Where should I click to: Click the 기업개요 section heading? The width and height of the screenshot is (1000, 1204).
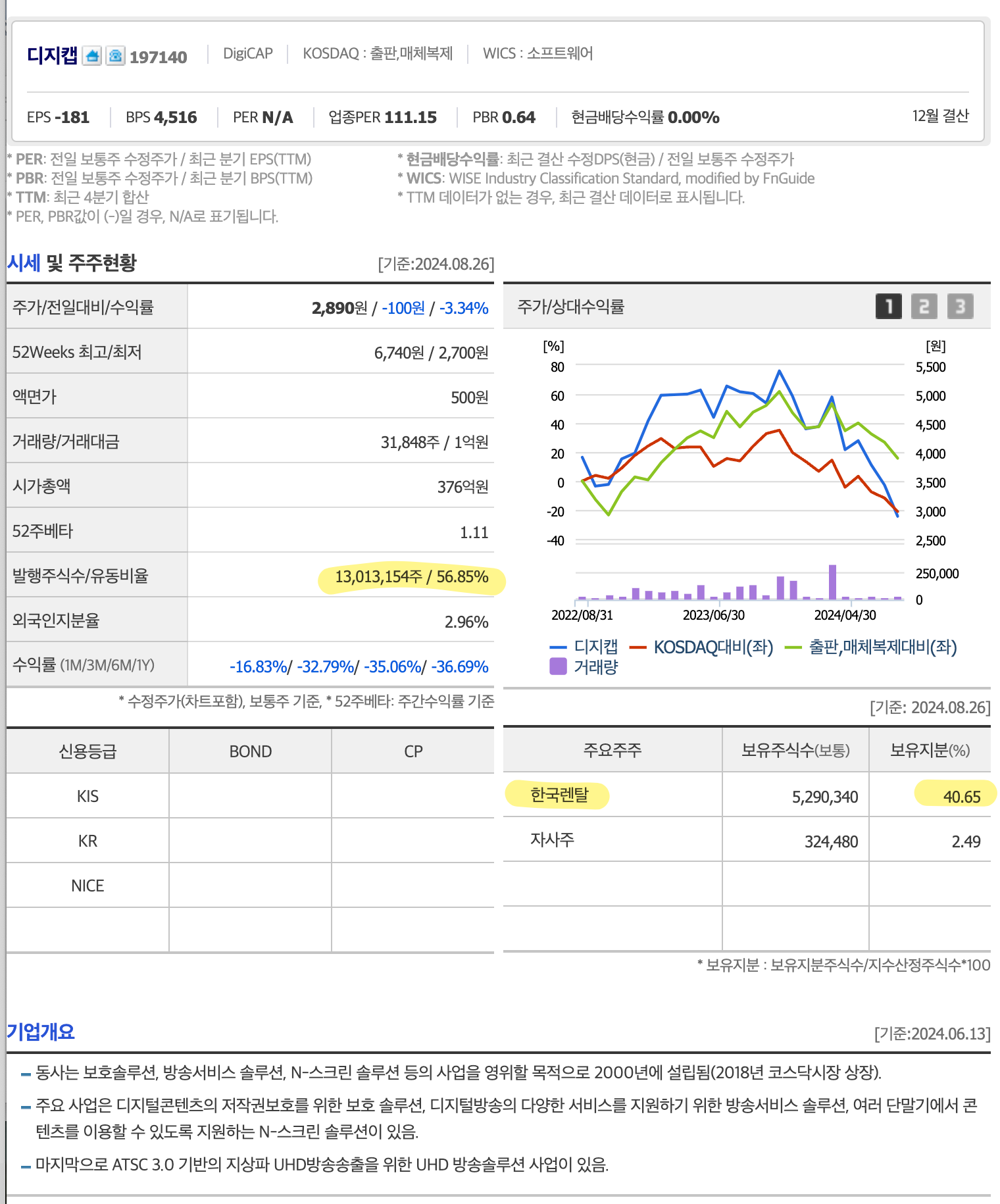41,1032
